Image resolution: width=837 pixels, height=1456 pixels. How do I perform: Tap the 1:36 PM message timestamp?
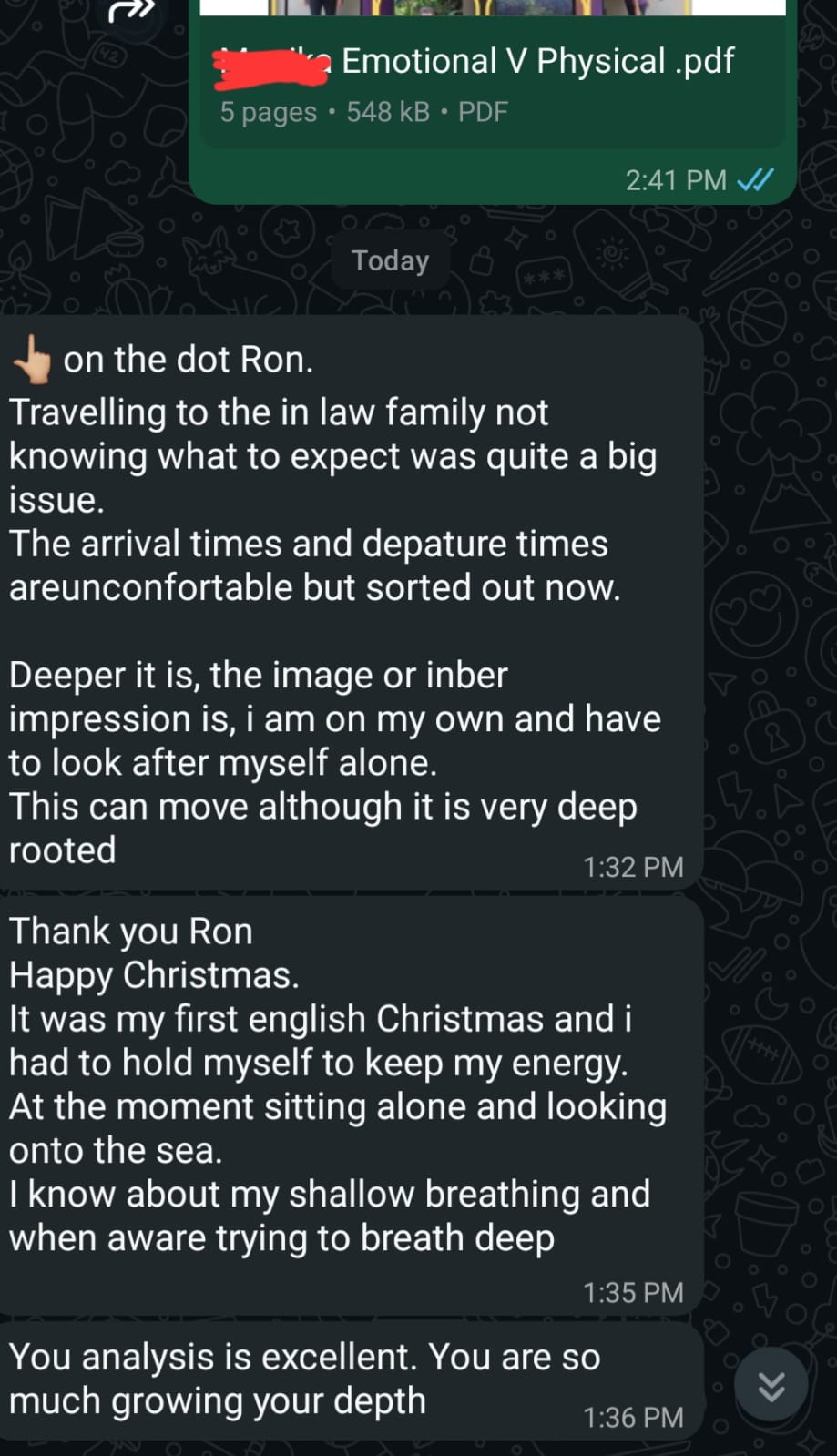click(633, 1418)
